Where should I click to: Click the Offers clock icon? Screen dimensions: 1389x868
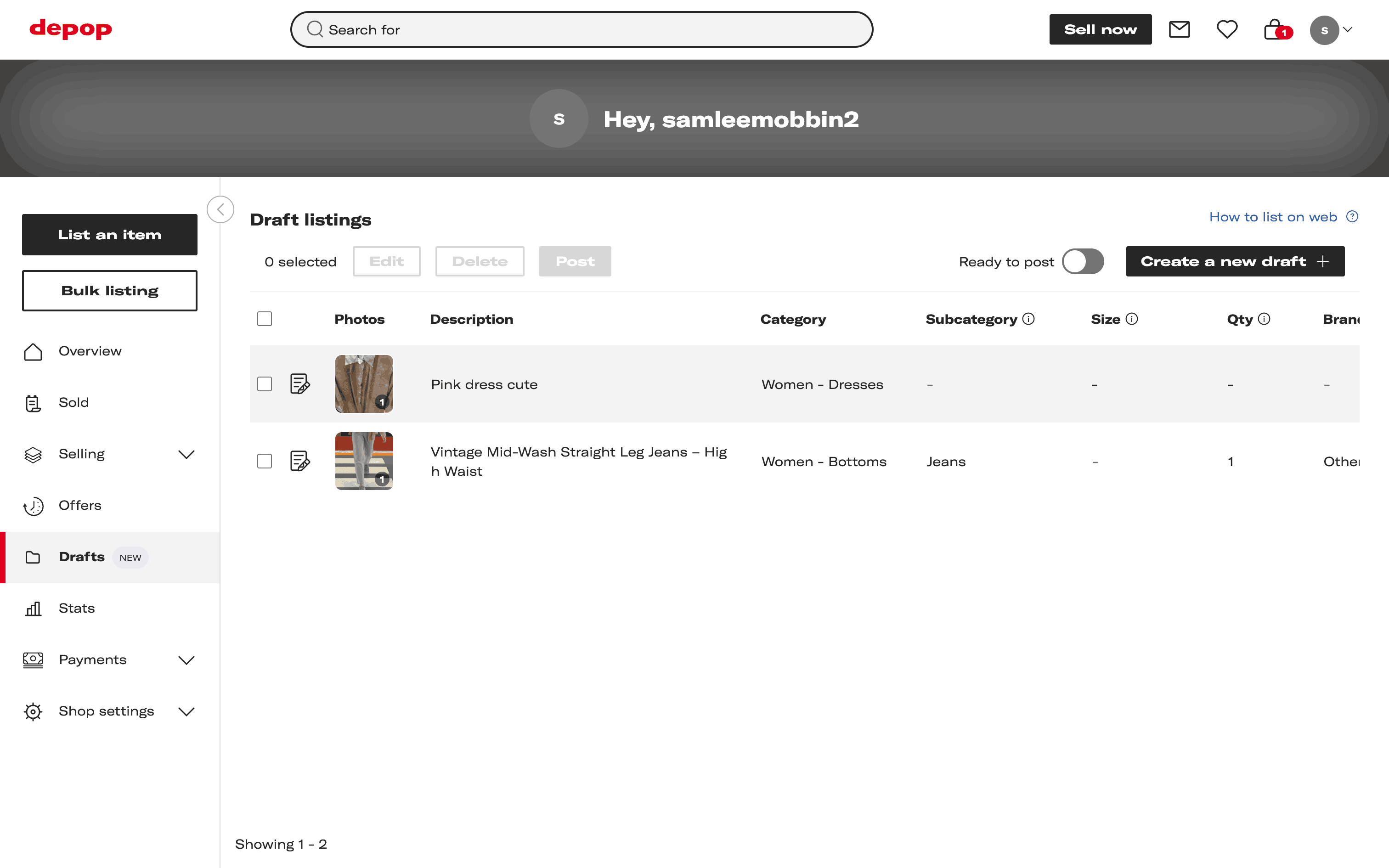pos(33,506)
